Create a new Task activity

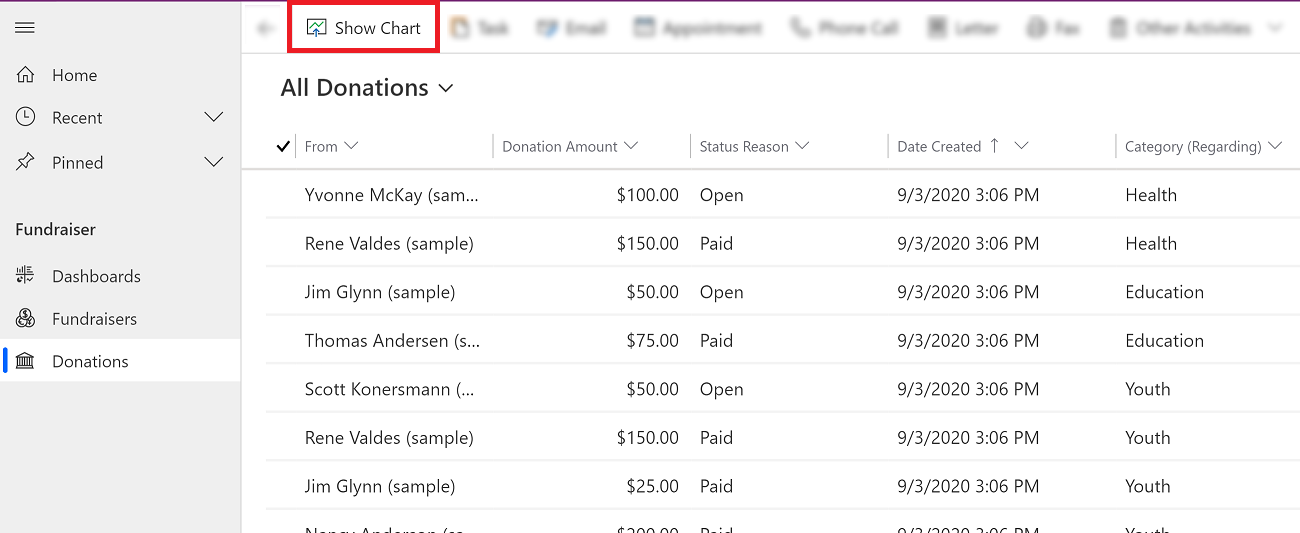[480, 28]
